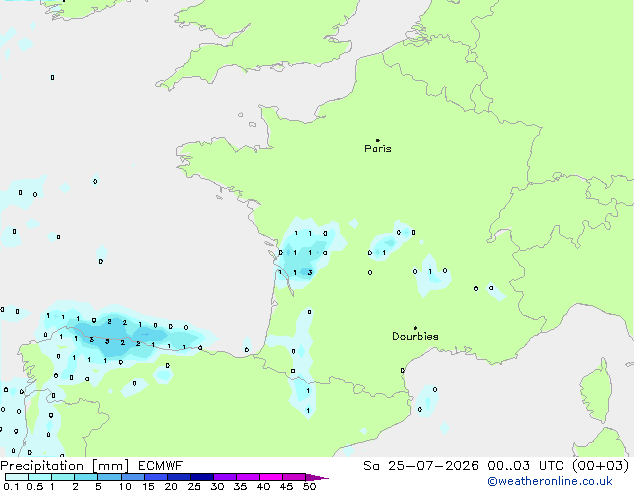
Task: Click the 1–2 mm legend swatch
Action: [63, 477]
